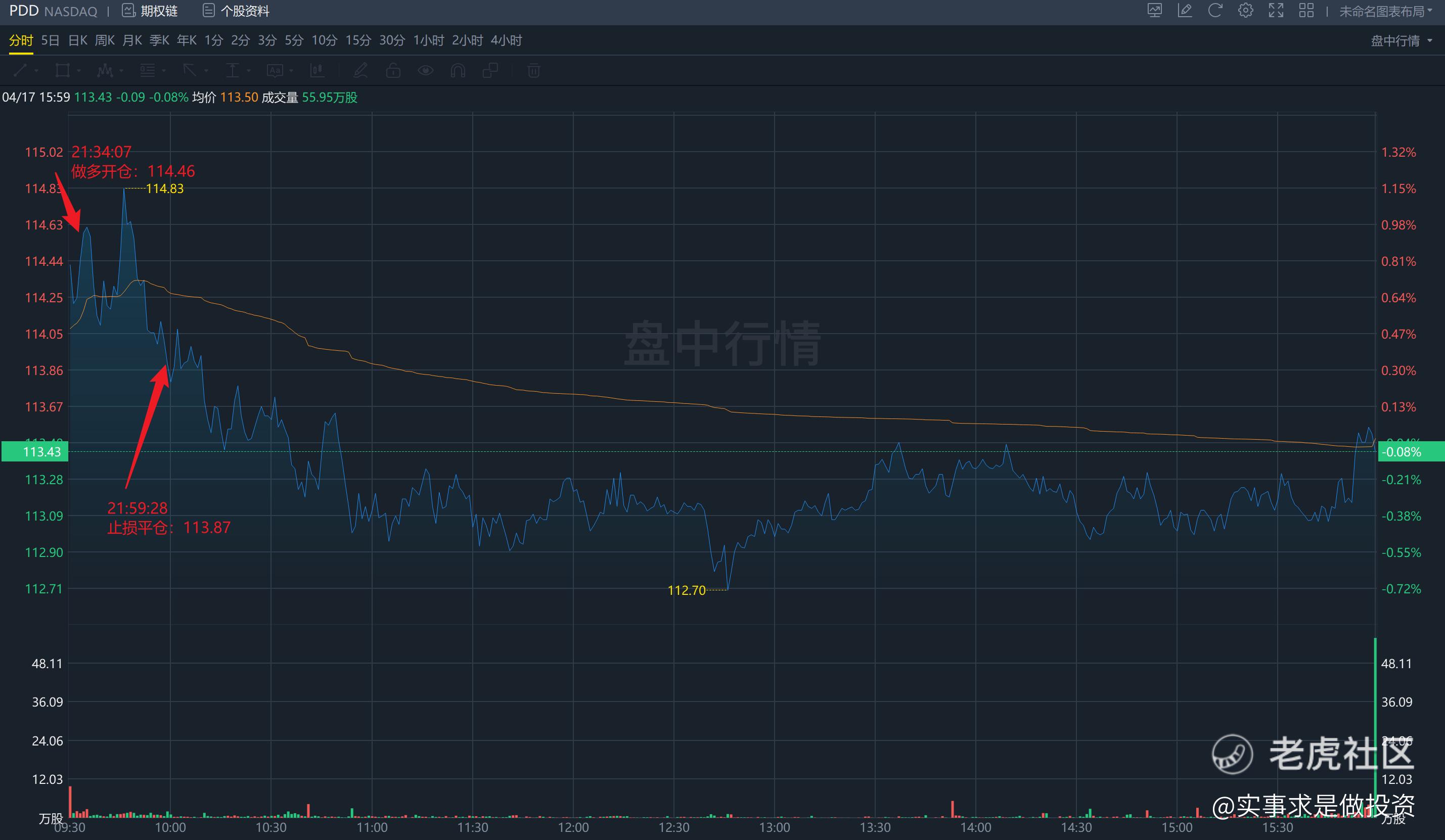Viewport: 1445px width, 840px height.
Task: Open the 期权链 options chain icon
Action: 128,11
